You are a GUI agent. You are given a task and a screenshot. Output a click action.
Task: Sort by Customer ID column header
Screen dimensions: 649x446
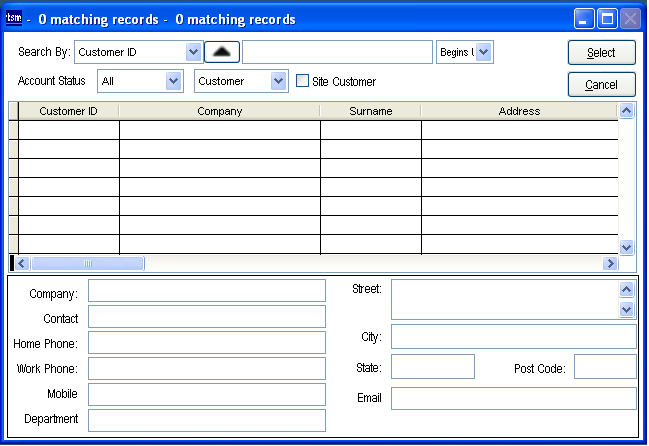pyautogui.click(x=68, y=111)
